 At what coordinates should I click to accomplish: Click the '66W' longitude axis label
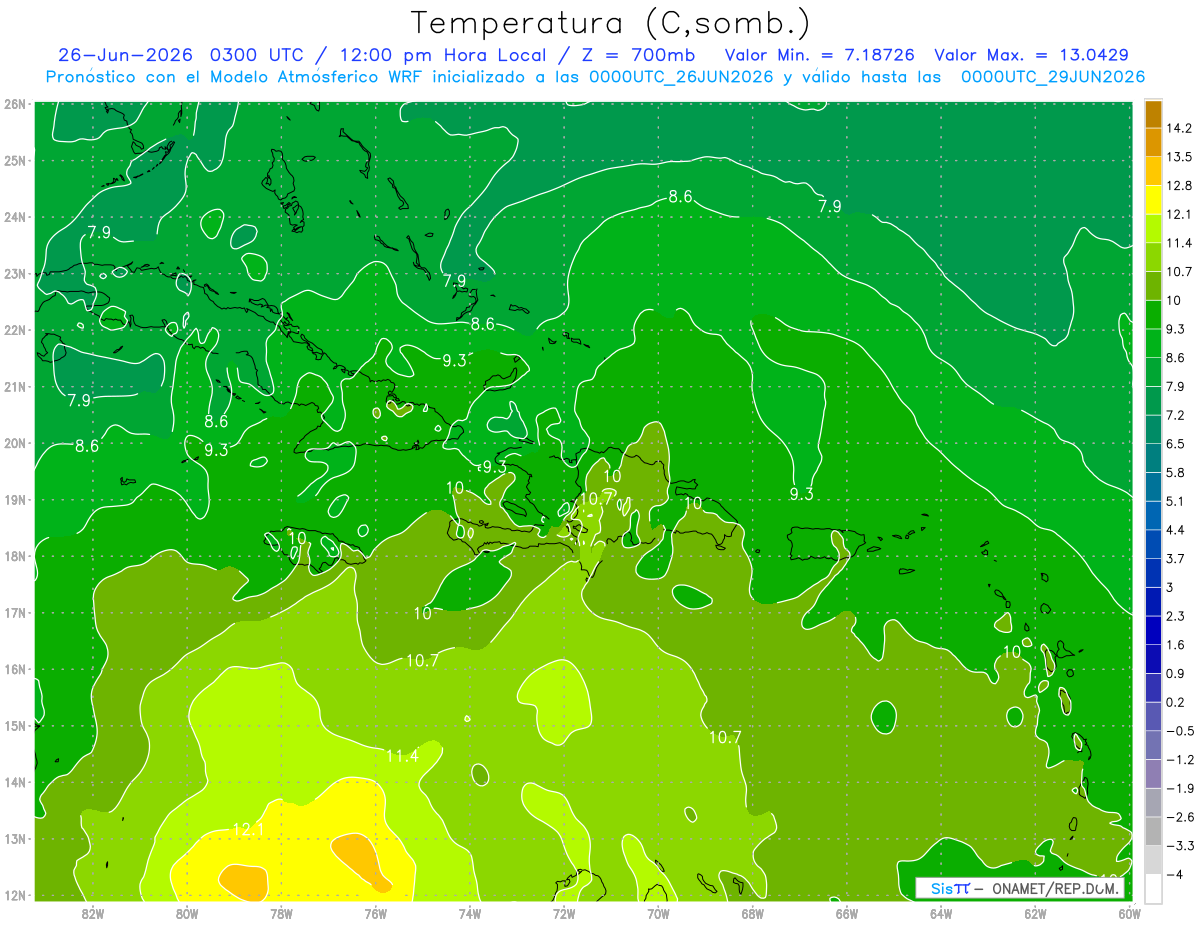tap(846, 913)
